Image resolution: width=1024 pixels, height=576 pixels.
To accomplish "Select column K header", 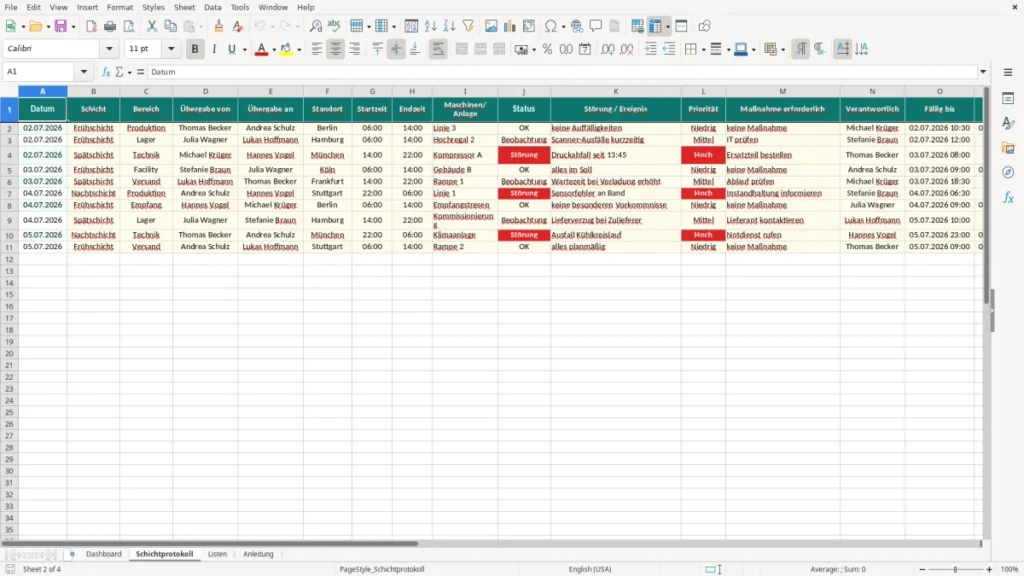I will tap(615, 91).
